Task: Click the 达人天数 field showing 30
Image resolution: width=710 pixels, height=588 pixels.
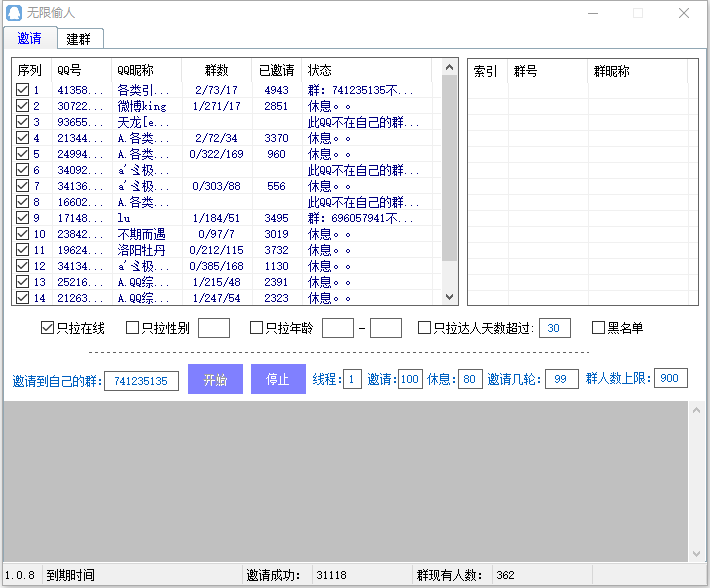Action: (x=554, y=328)
